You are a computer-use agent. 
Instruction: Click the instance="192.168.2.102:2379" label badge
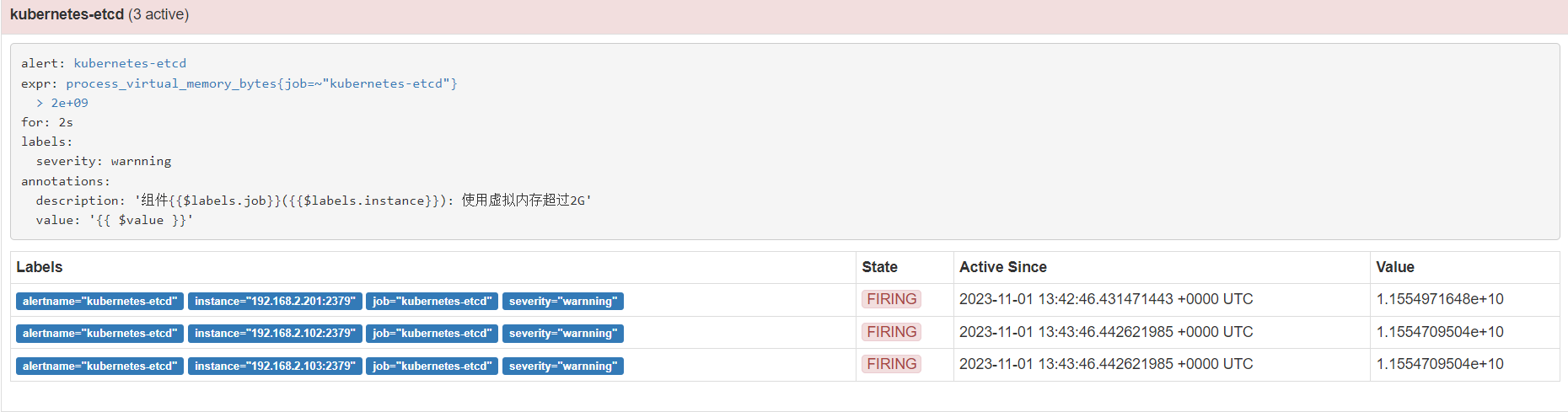(275, 334)
